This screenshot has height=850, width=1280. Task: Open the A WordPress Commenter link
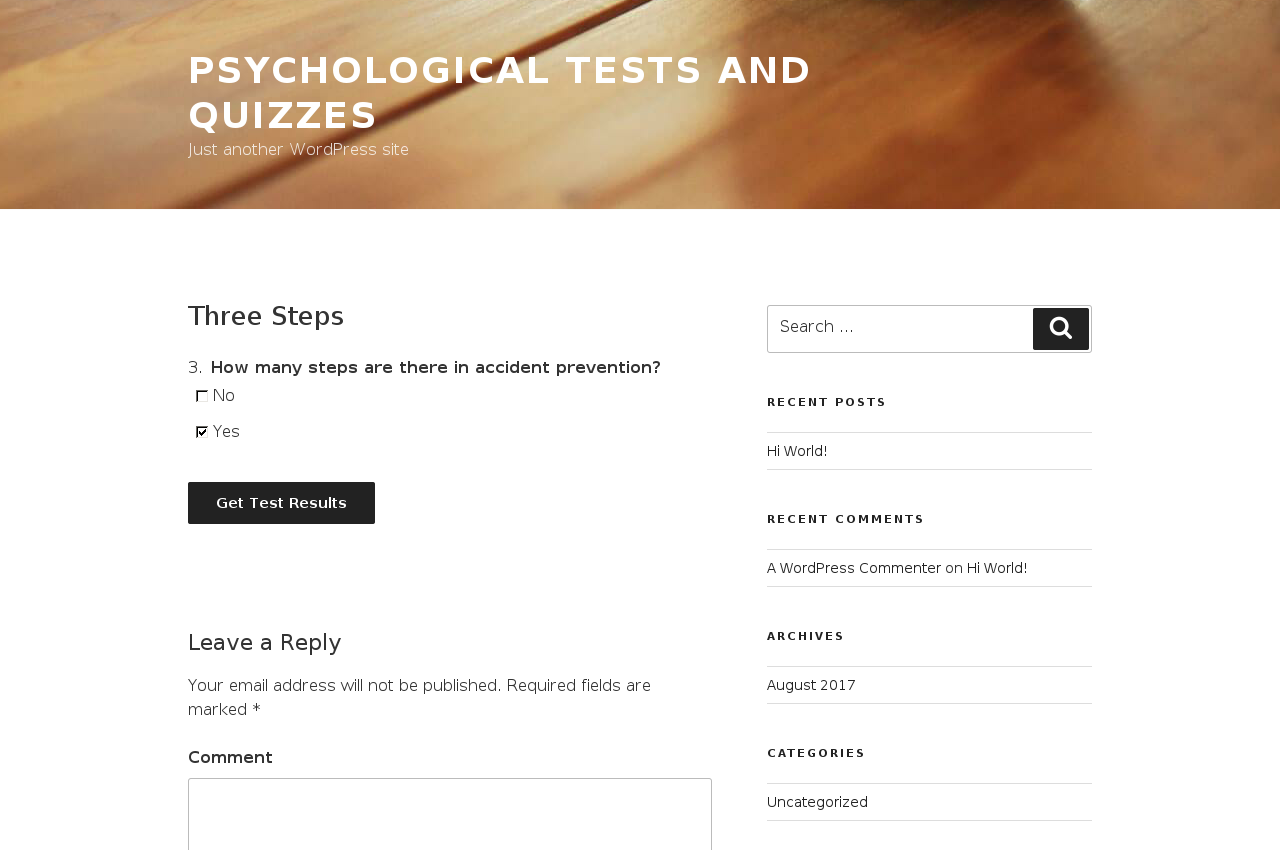pos(854,568)
